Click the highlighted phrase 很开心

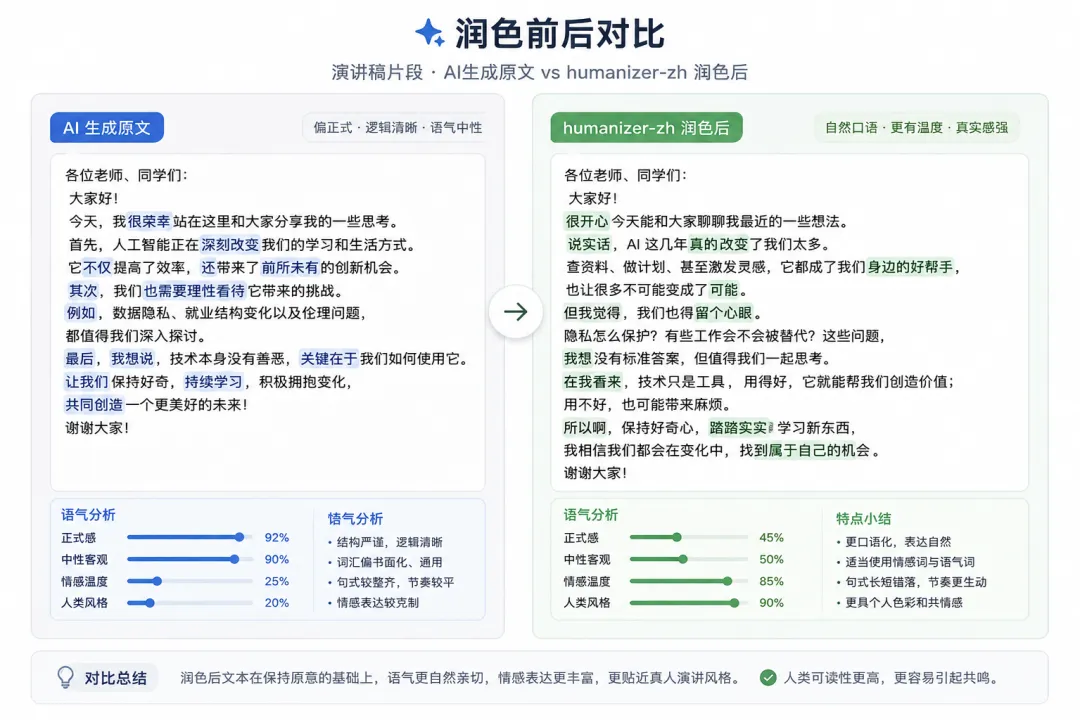point(587,221)
